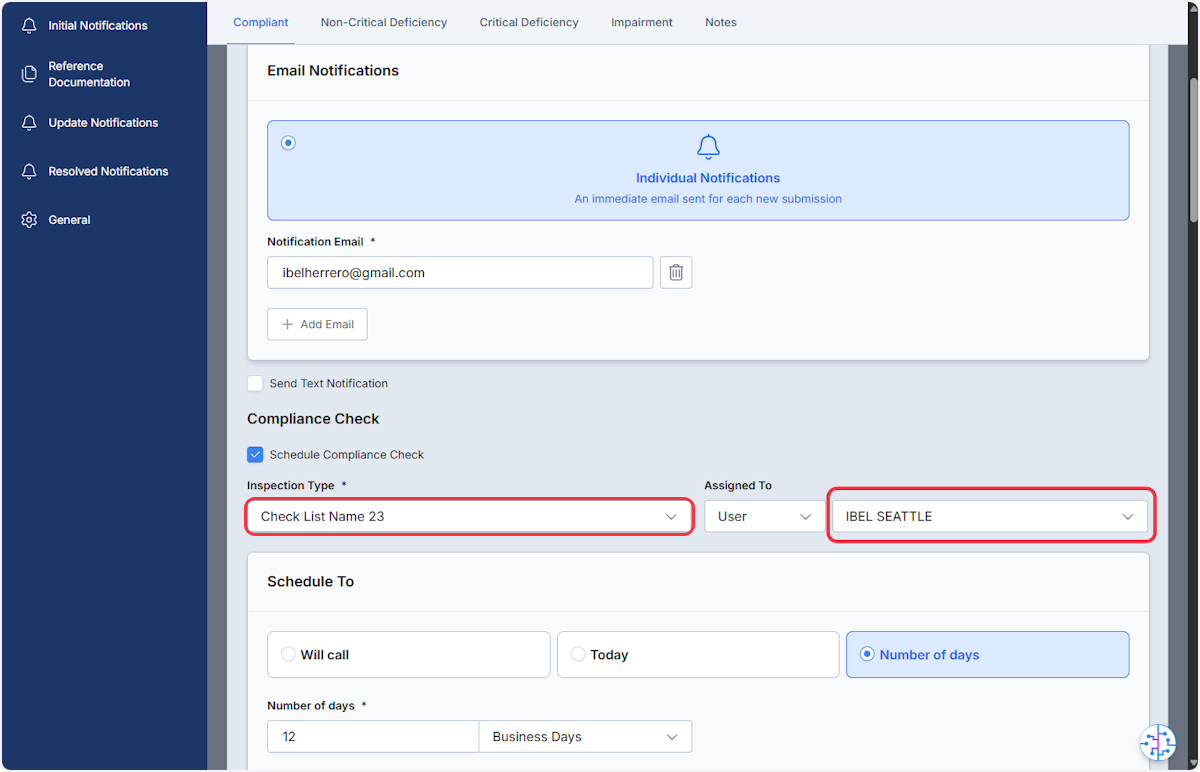Open the IBEL SEATTLE assignee dropdown
This screenshot has width=1200, height=772.
(990, 516)
